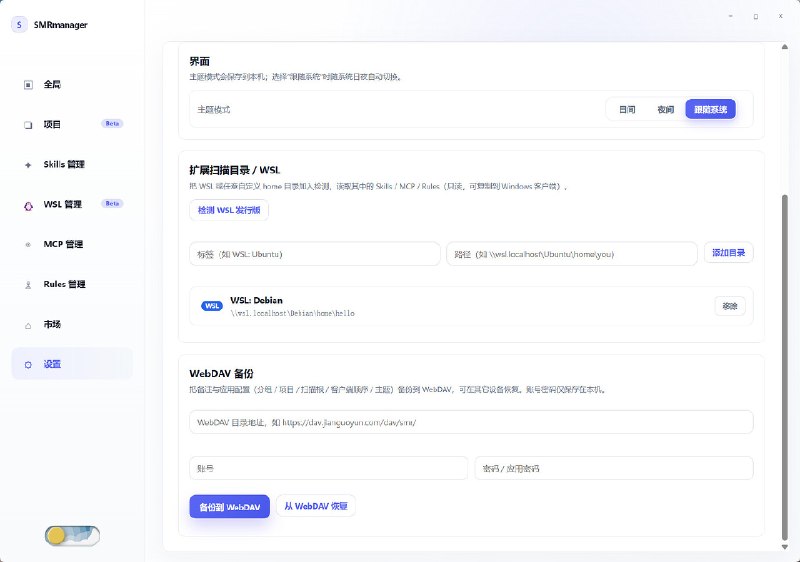Image resolution: width=800 pixels, height=562 pixels.
Task: Click the scrollbar down arrow
Action: (785, 547)
